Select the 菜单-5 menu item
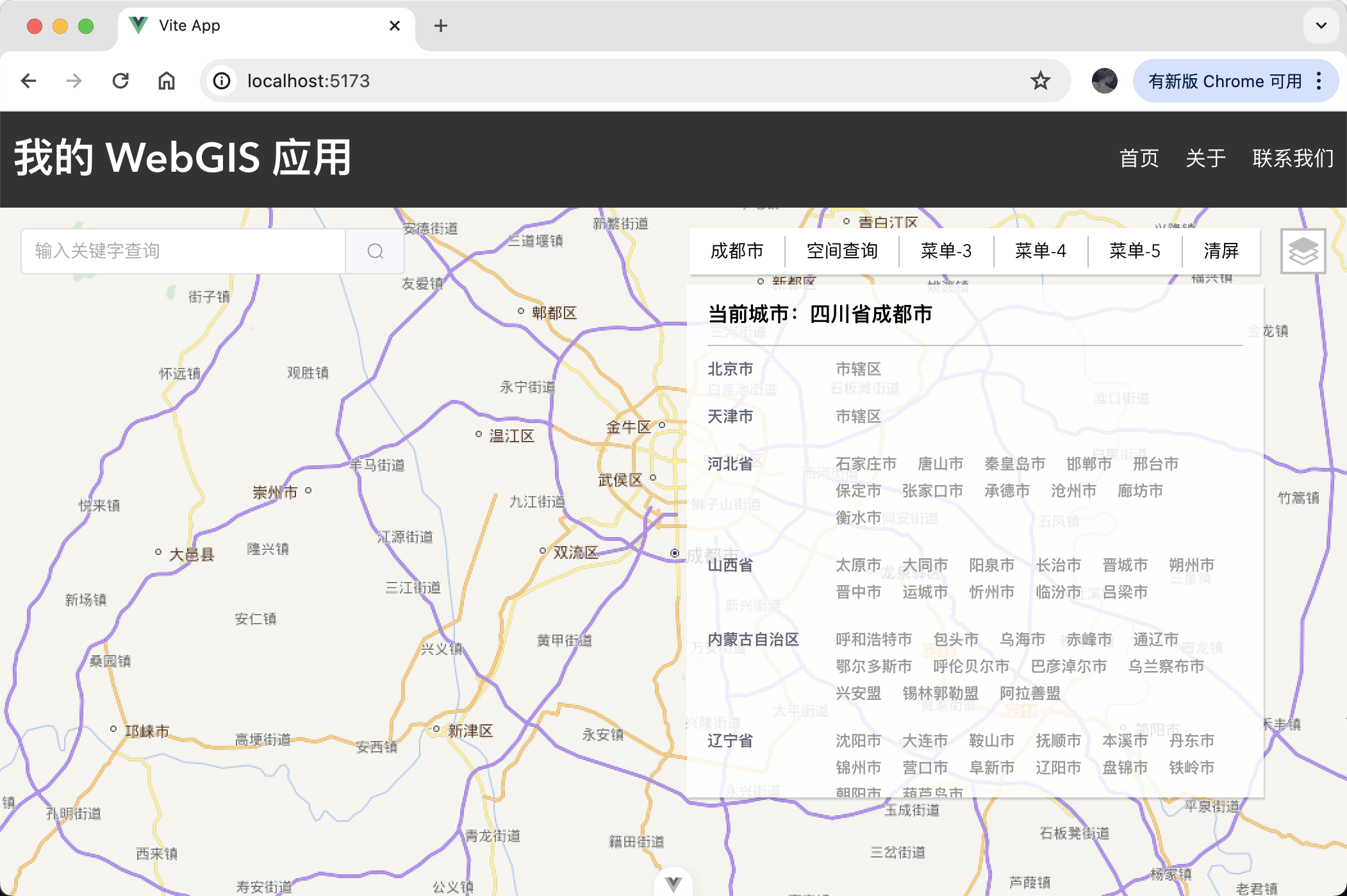Viewport: 1347px width, 896px height. point(1134,251)
